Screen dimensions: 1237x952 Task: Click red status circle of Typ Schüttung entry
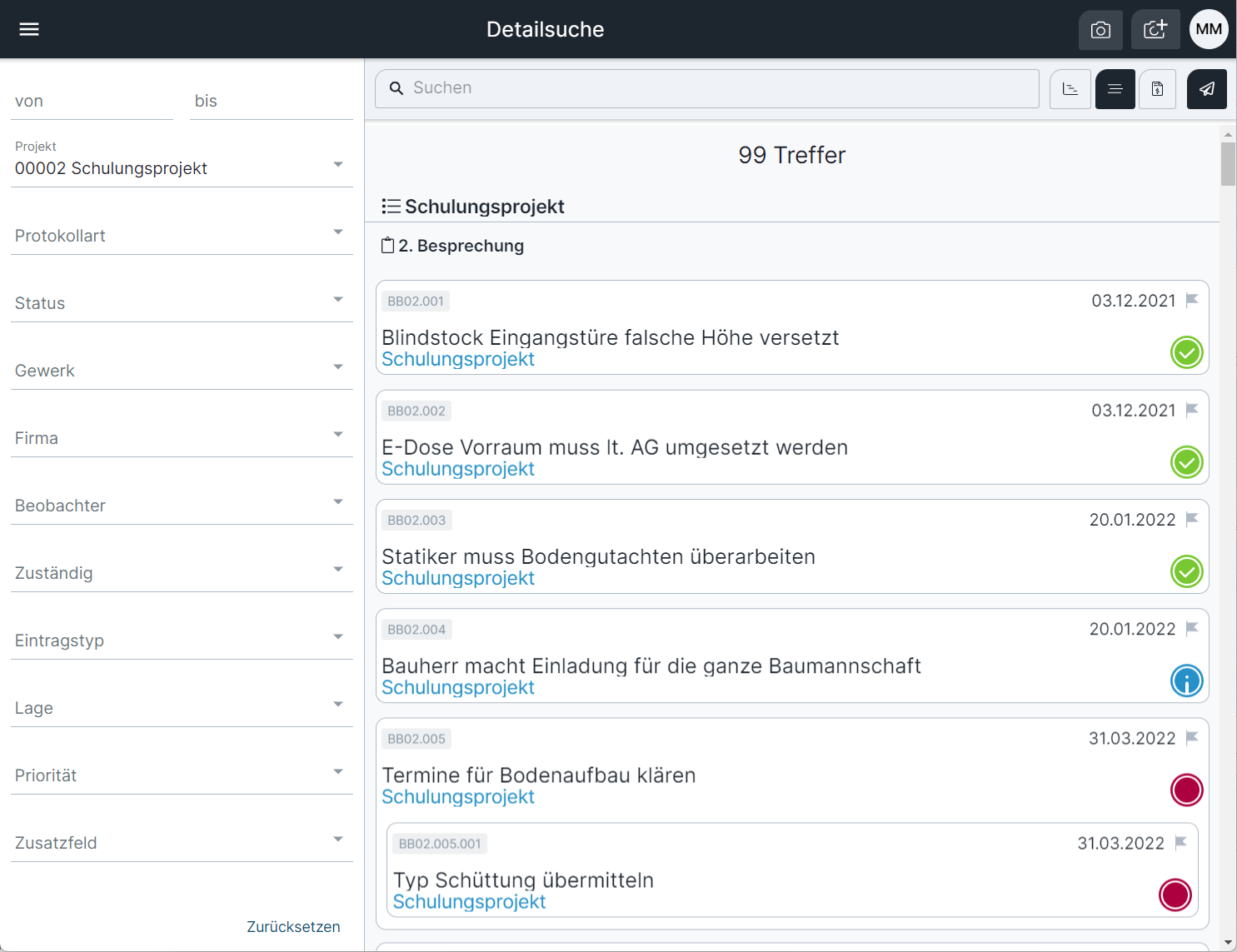(x=1175, y=895)
